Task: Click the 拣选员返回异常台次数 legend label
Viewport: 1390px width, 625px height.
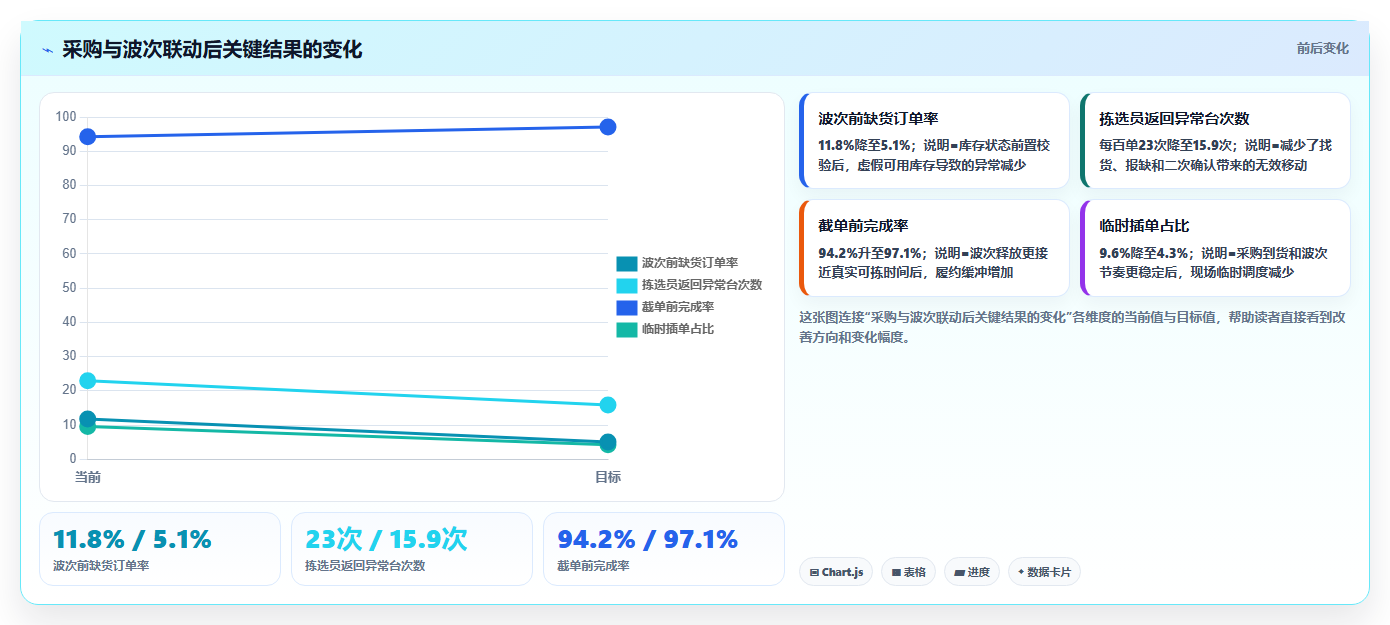Action: click(x=702, y=285)
